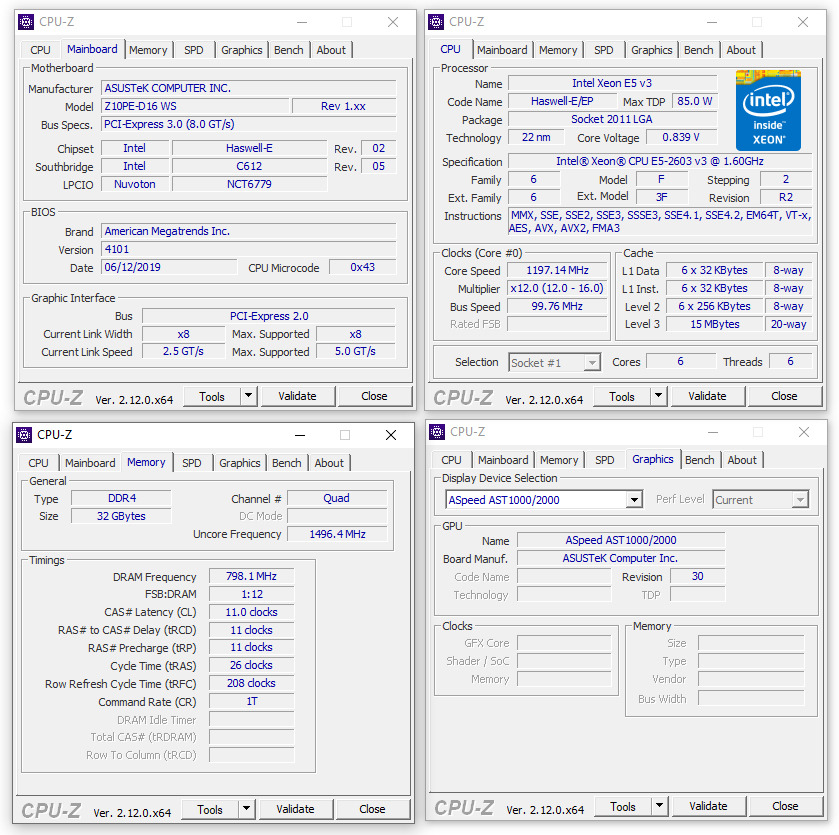Open Tools dropdown arrow in the Graphics window
This screenshot has width=839, height=835.
659,806
